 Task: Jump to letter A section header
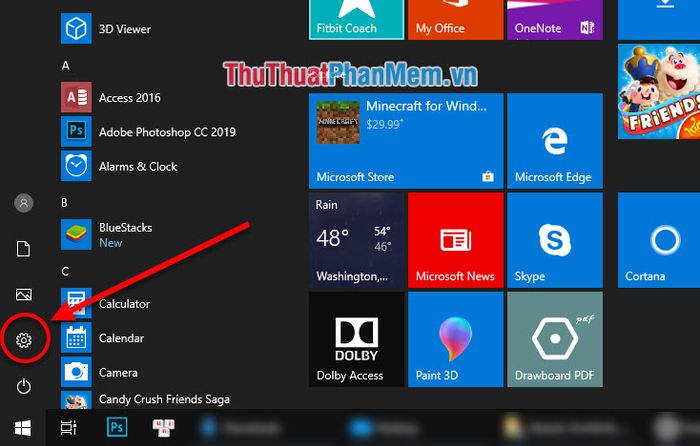(66, 66)
